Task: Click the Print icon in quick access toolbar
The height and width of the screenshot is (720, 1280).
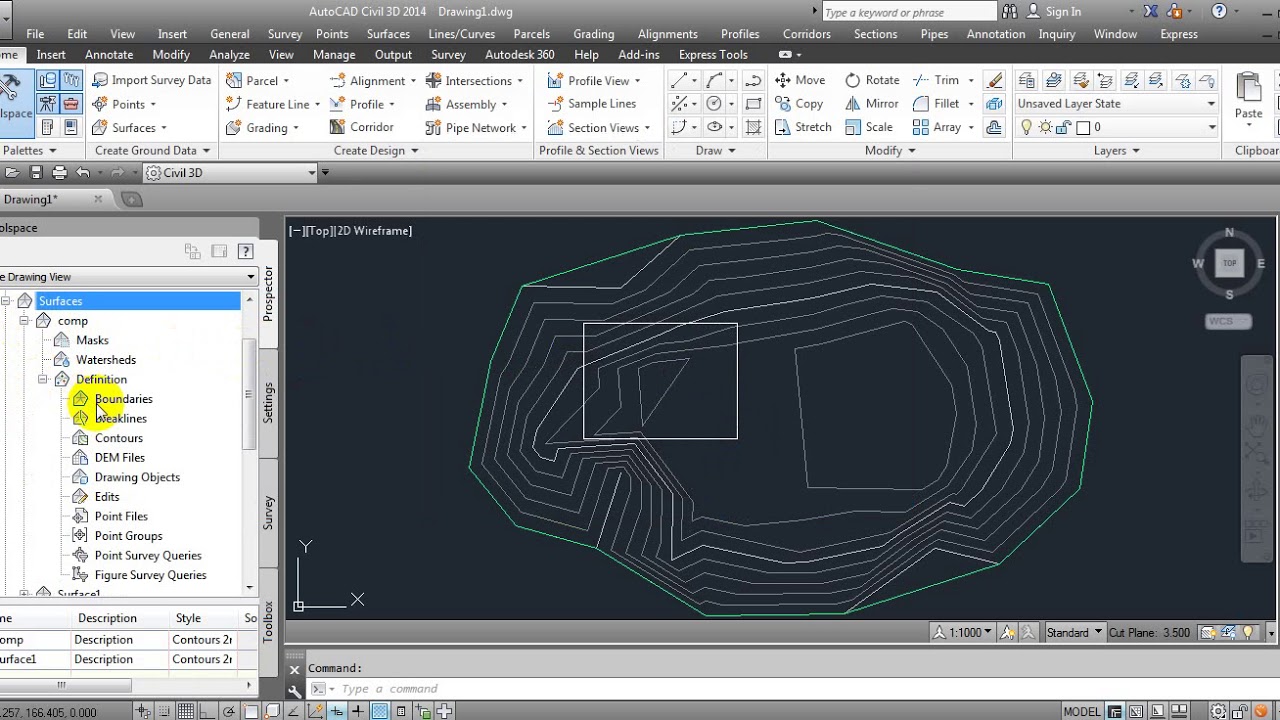Action: (x=59, y=172)
